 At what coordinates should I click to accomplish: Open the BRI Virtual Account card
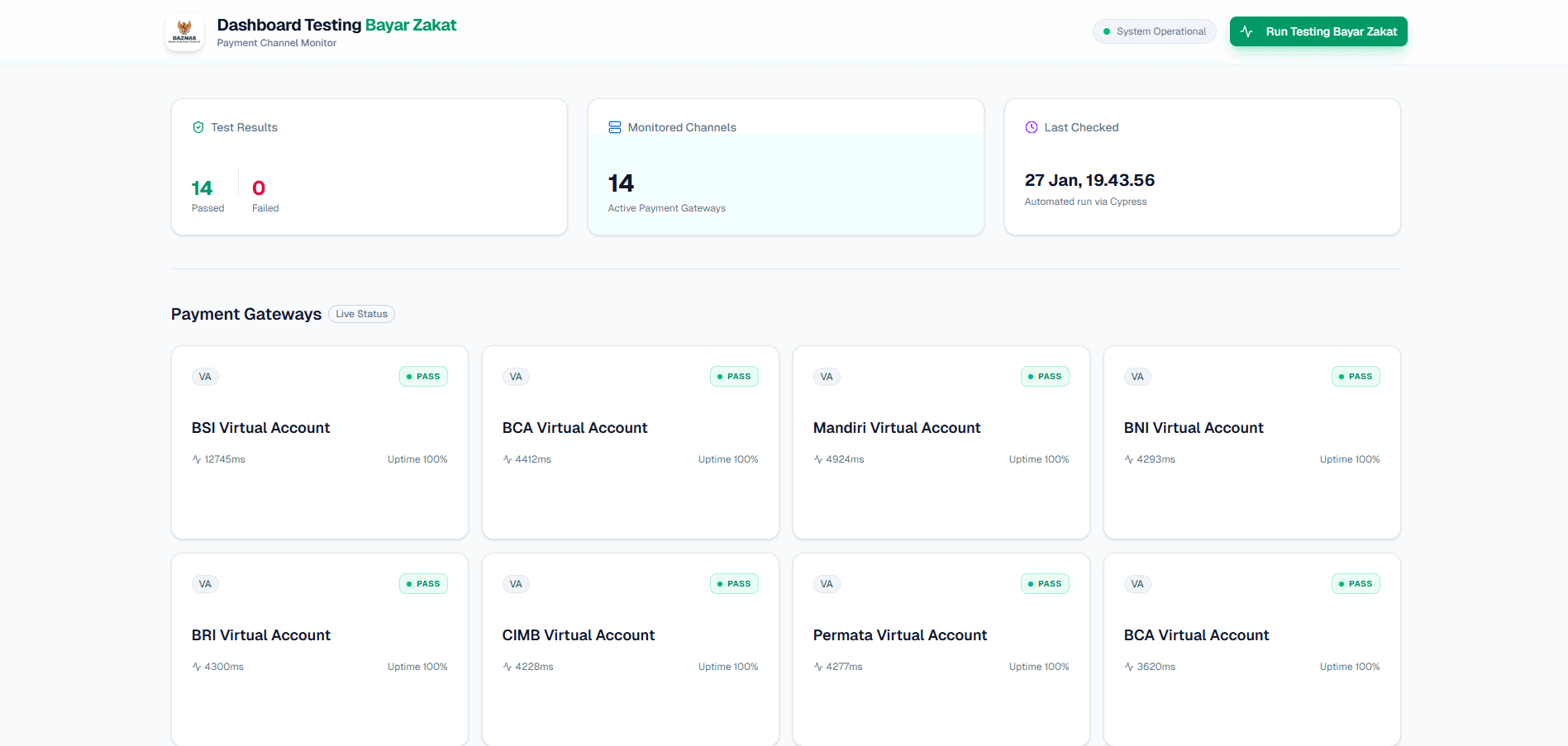[x=319, y=649]
